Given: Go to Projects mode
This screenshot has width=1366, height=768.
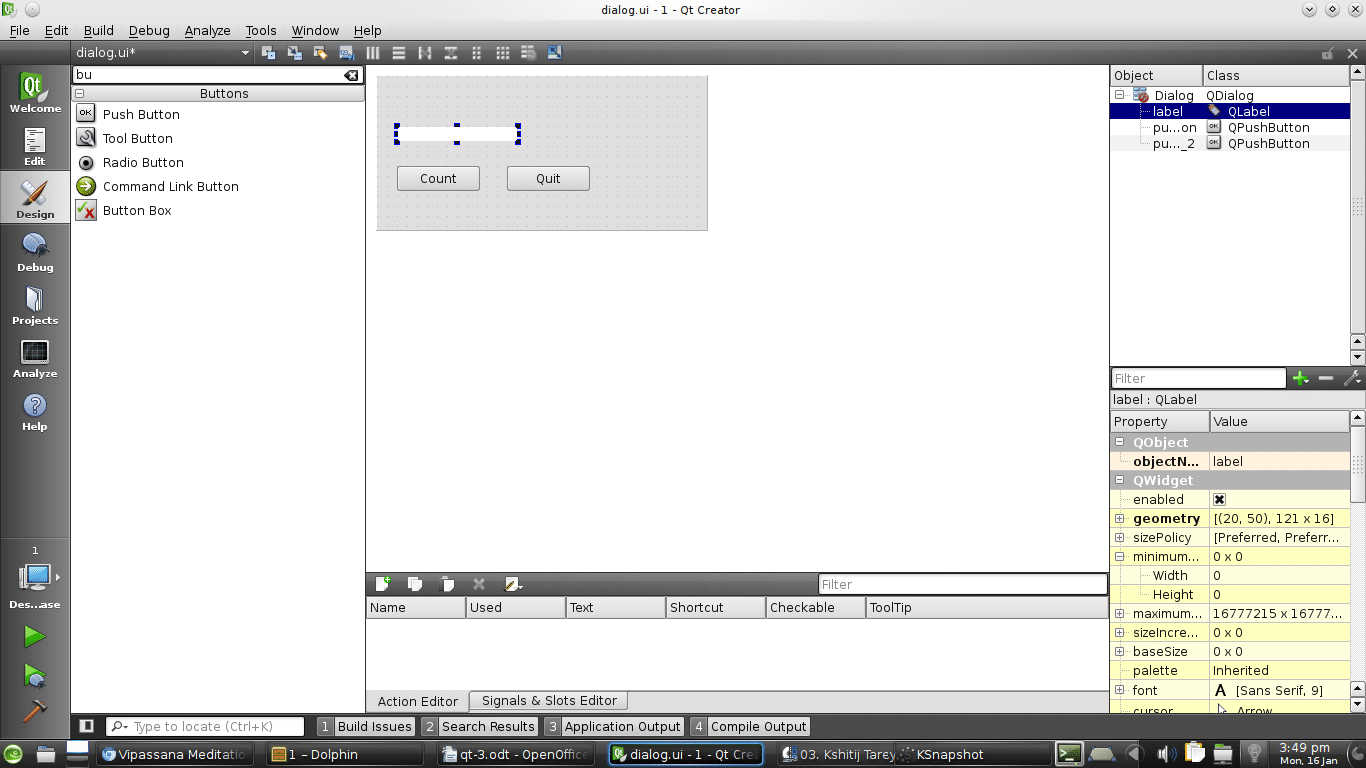Looking at the screenshot, I should coord(35,305).
